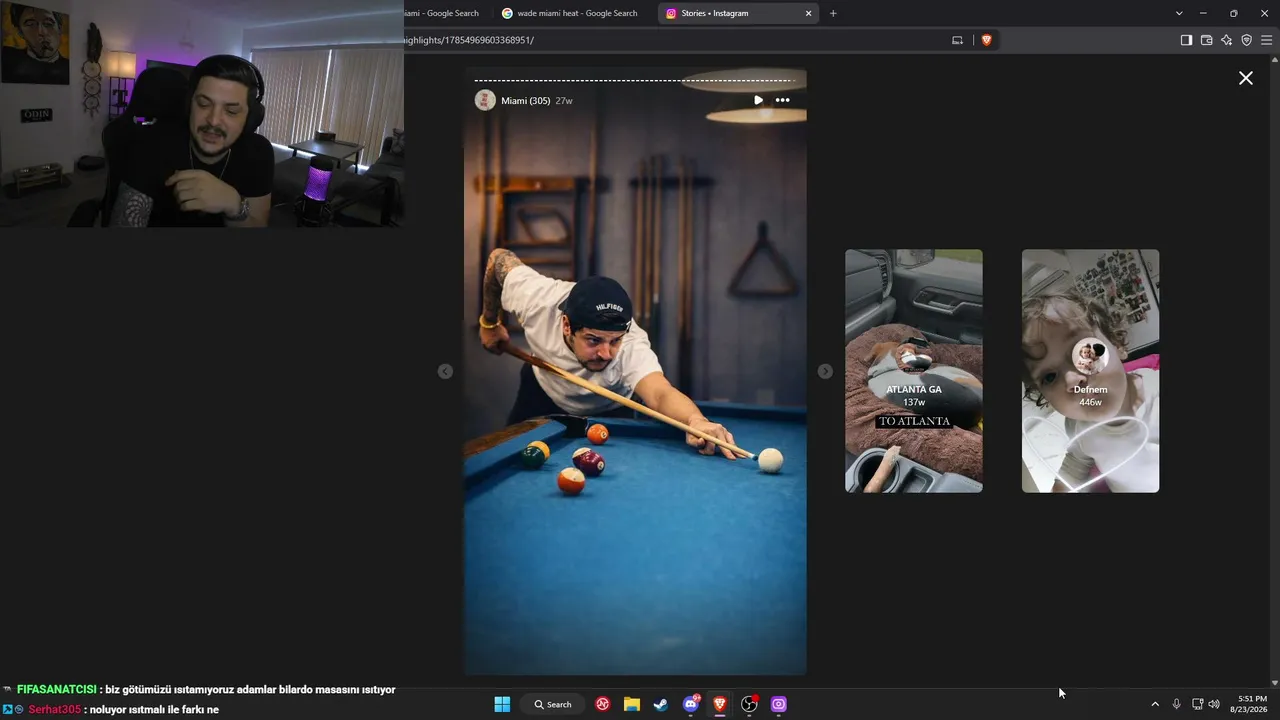
Task: Open the Defnem highlight thumbnail
Action: click(1090, 371)
